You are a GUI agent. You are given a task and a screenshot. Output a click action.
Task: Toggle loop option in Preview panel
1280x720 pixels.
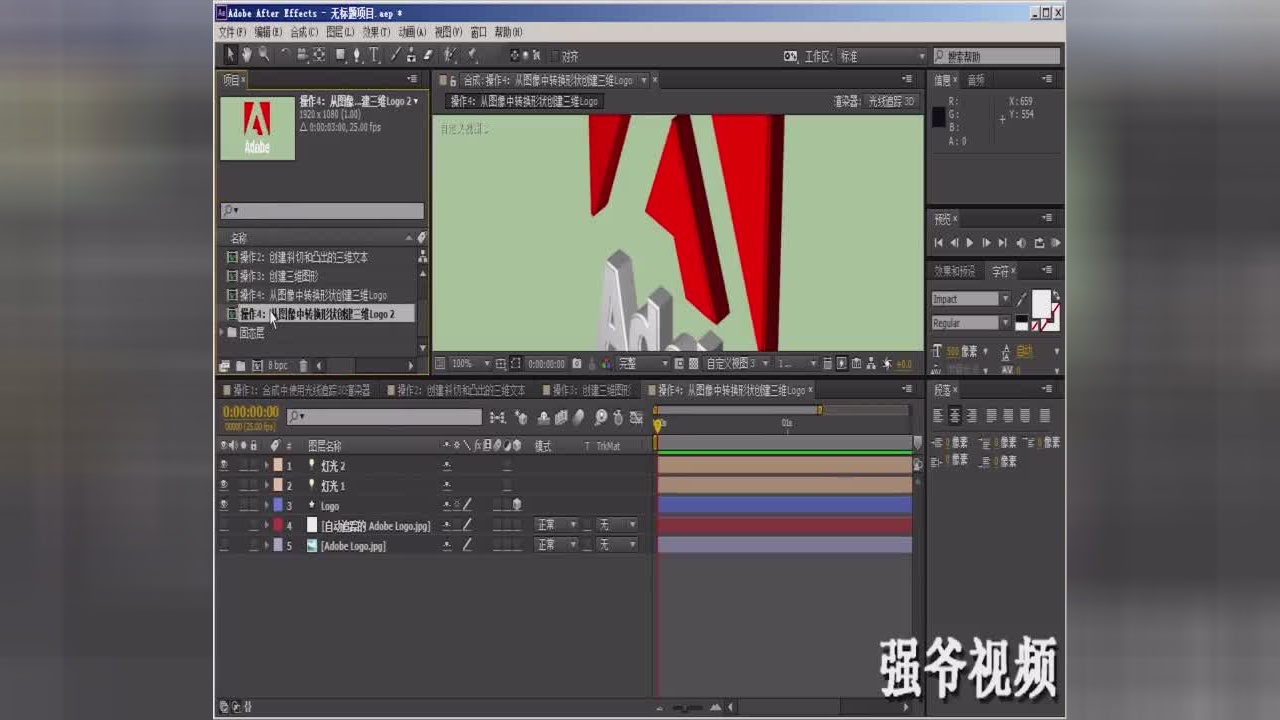coord(1039,243)
